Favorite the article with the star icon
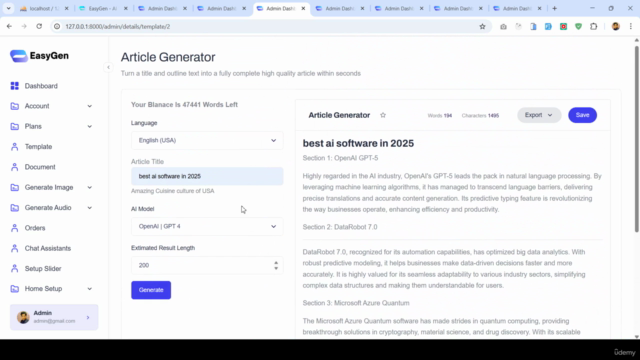 click(x=383, y=115)
